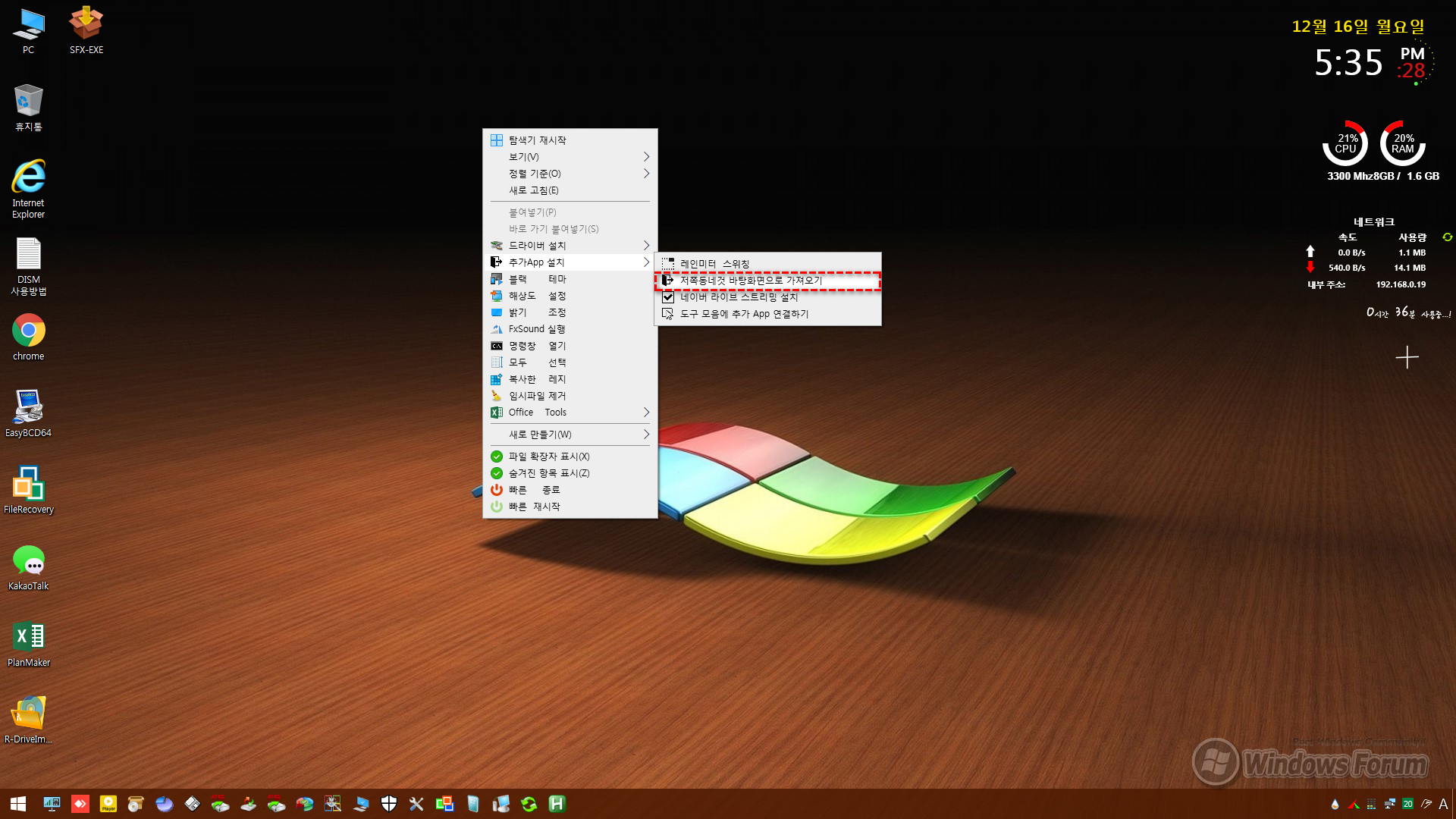Launch the Internet Explorer desktop icon
Viewport: 1456px width, 819px height.
tap(28, 189)
